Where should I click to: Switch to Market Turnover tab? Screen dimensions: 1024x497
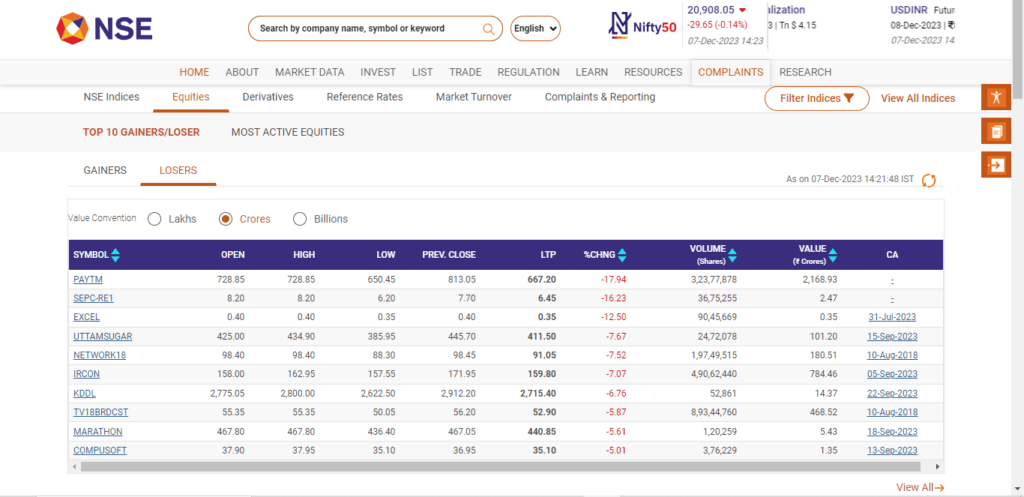[473, 97]
